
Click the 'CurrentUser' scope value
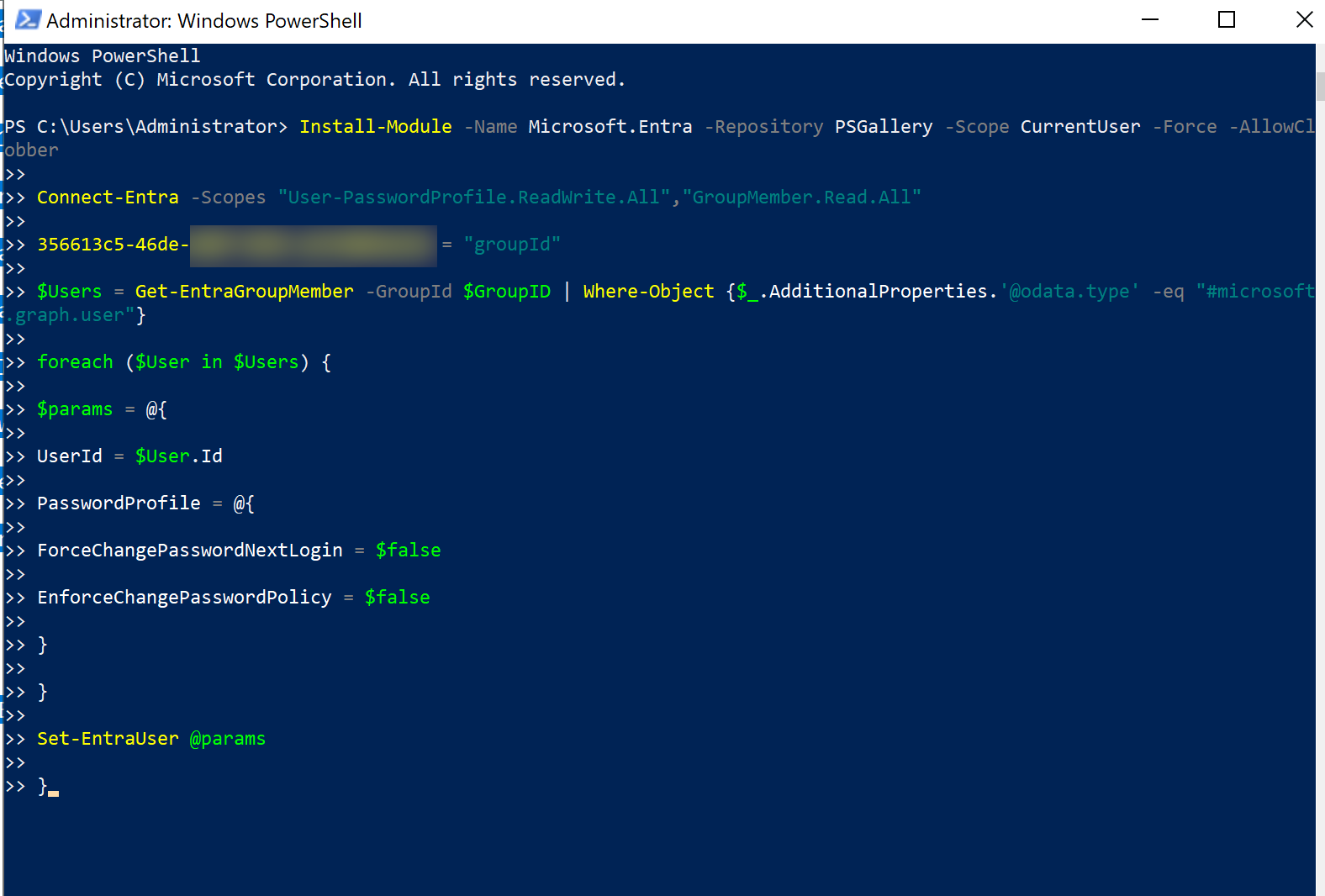1080,127
